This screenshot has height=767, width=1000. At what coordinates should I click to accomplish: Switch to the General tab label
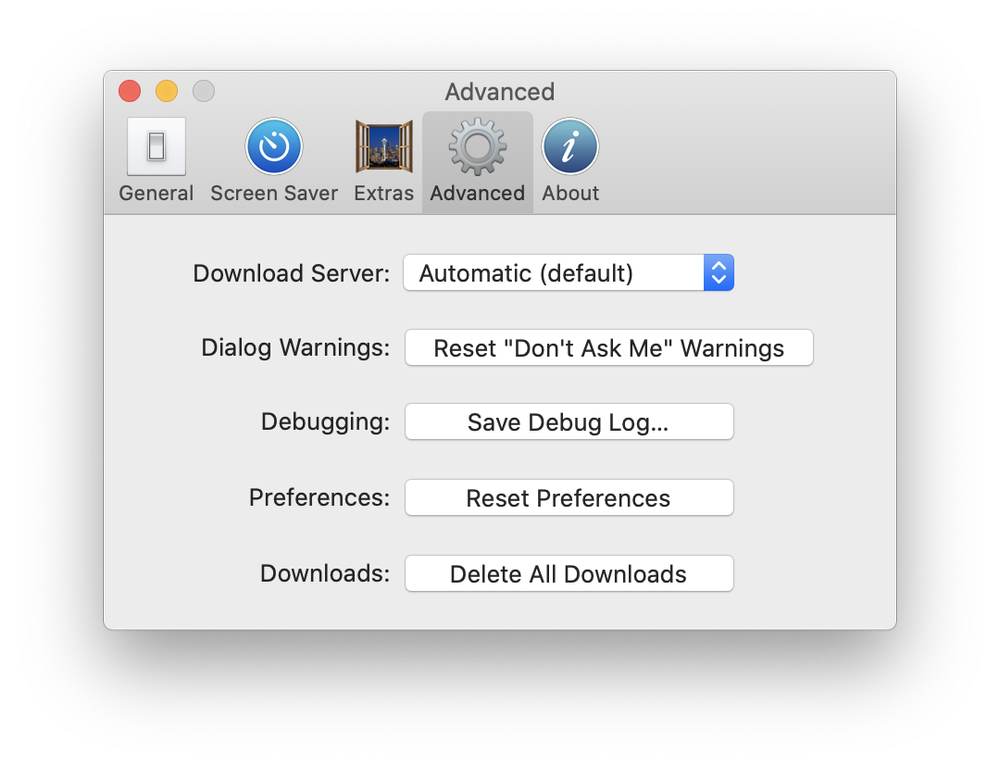[156, 193]
